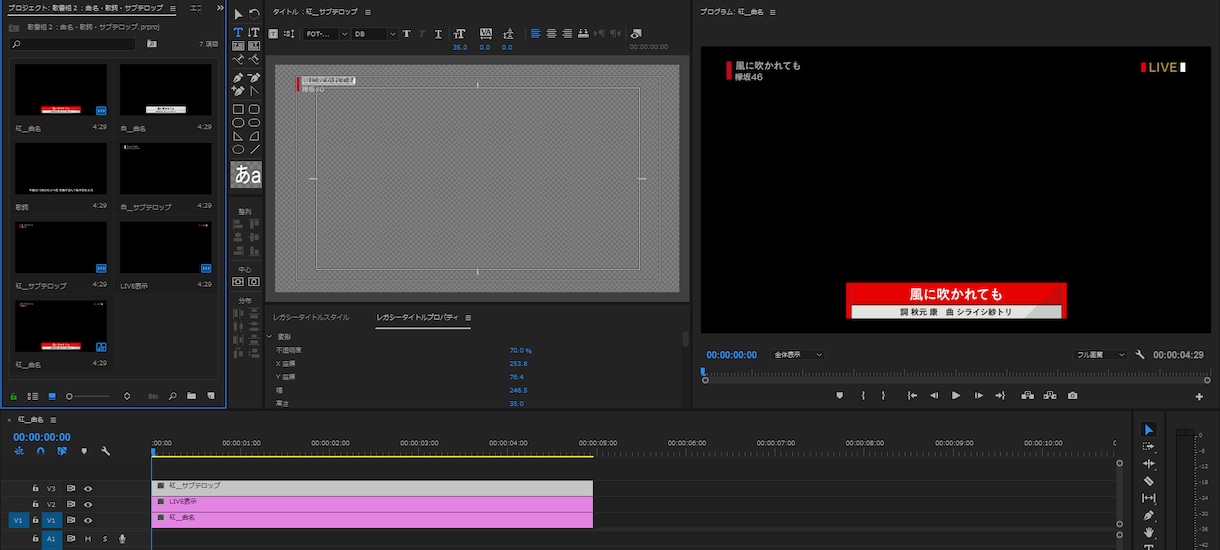Select the titler Pen tool
The image size is (1220, 550).
(238, 77)
